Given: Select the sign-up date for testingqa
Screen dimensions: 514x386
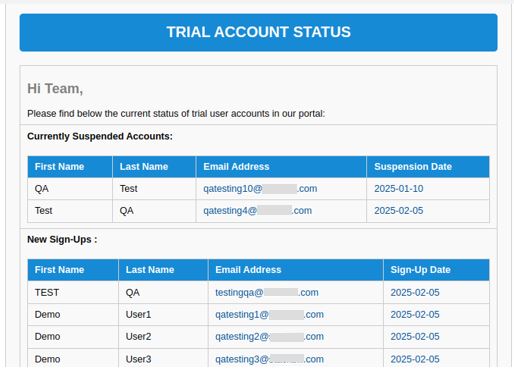Looking at the screenshot, I should click(x=415, y=292).
